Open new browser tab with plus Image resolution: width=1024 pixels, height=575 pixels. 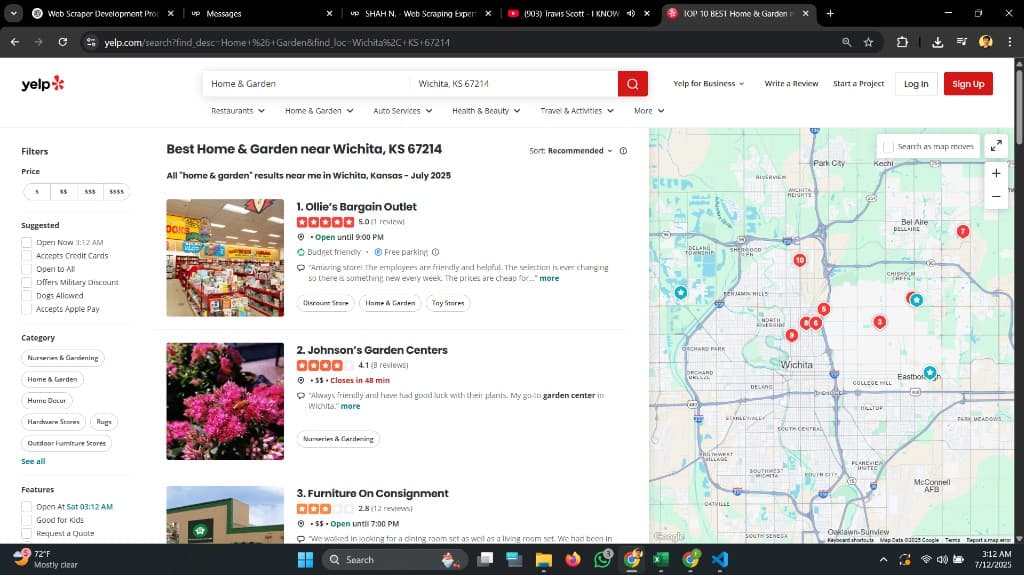pos(830,13)
